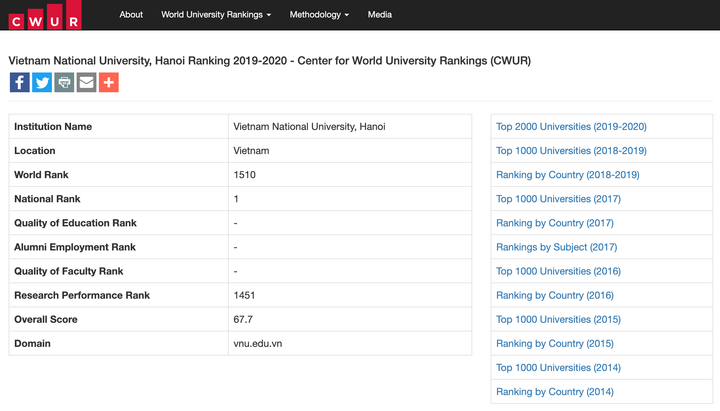Expand the Methodology dropdown menu
The height and width of the screenshot is (411, 720).
point(319,15)
